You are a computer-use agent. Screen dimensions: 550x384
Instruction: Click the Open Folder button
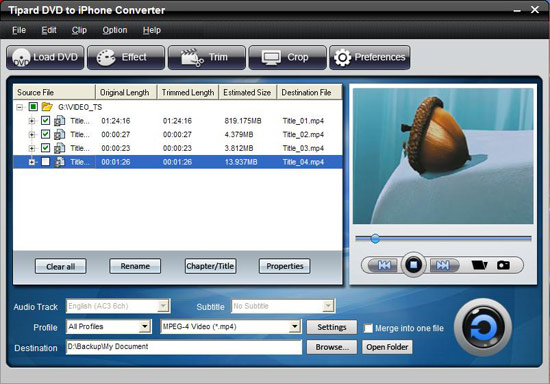[387, 347]
